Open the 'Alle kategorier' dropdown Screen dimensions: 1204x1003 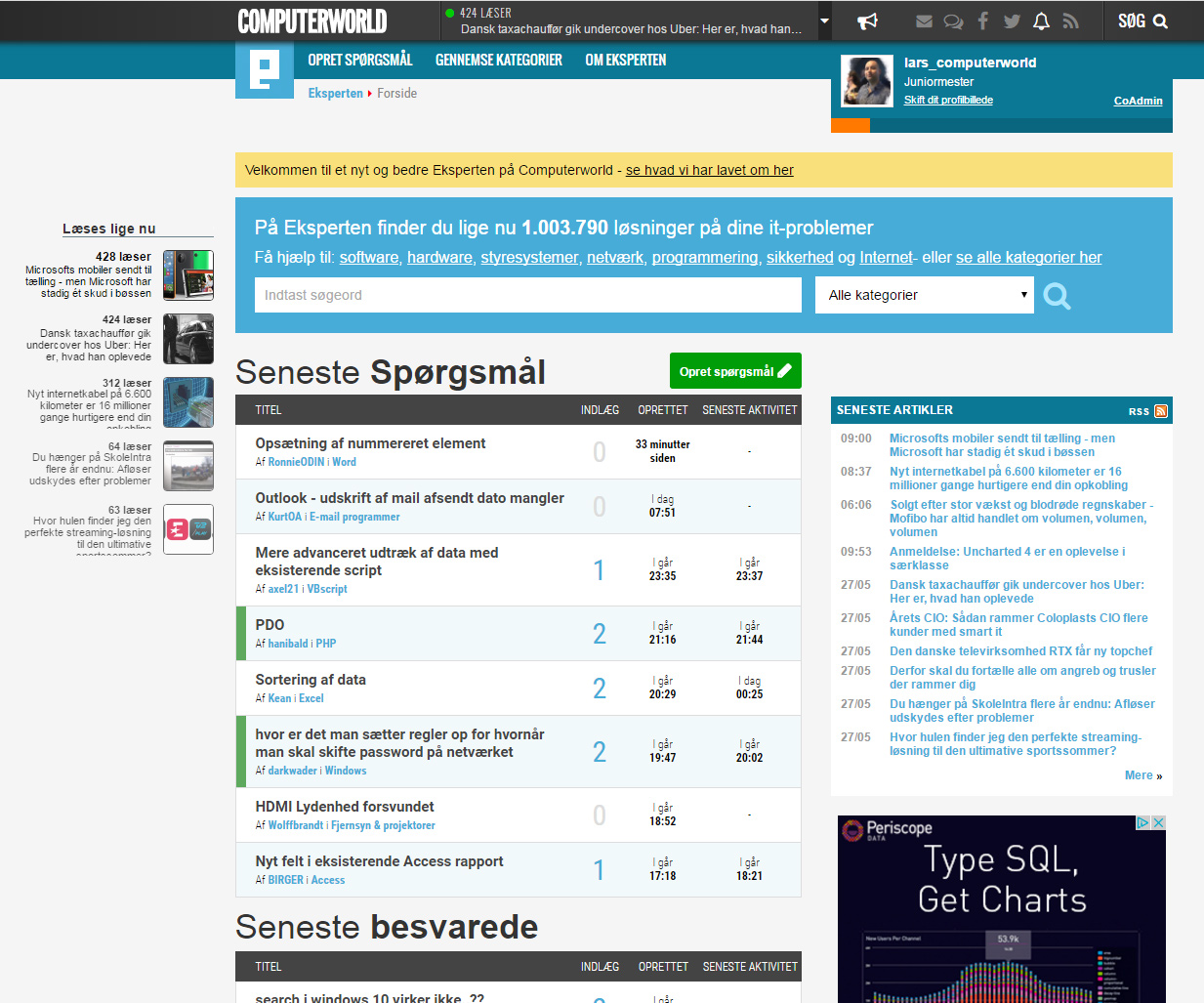coord(924,295)
